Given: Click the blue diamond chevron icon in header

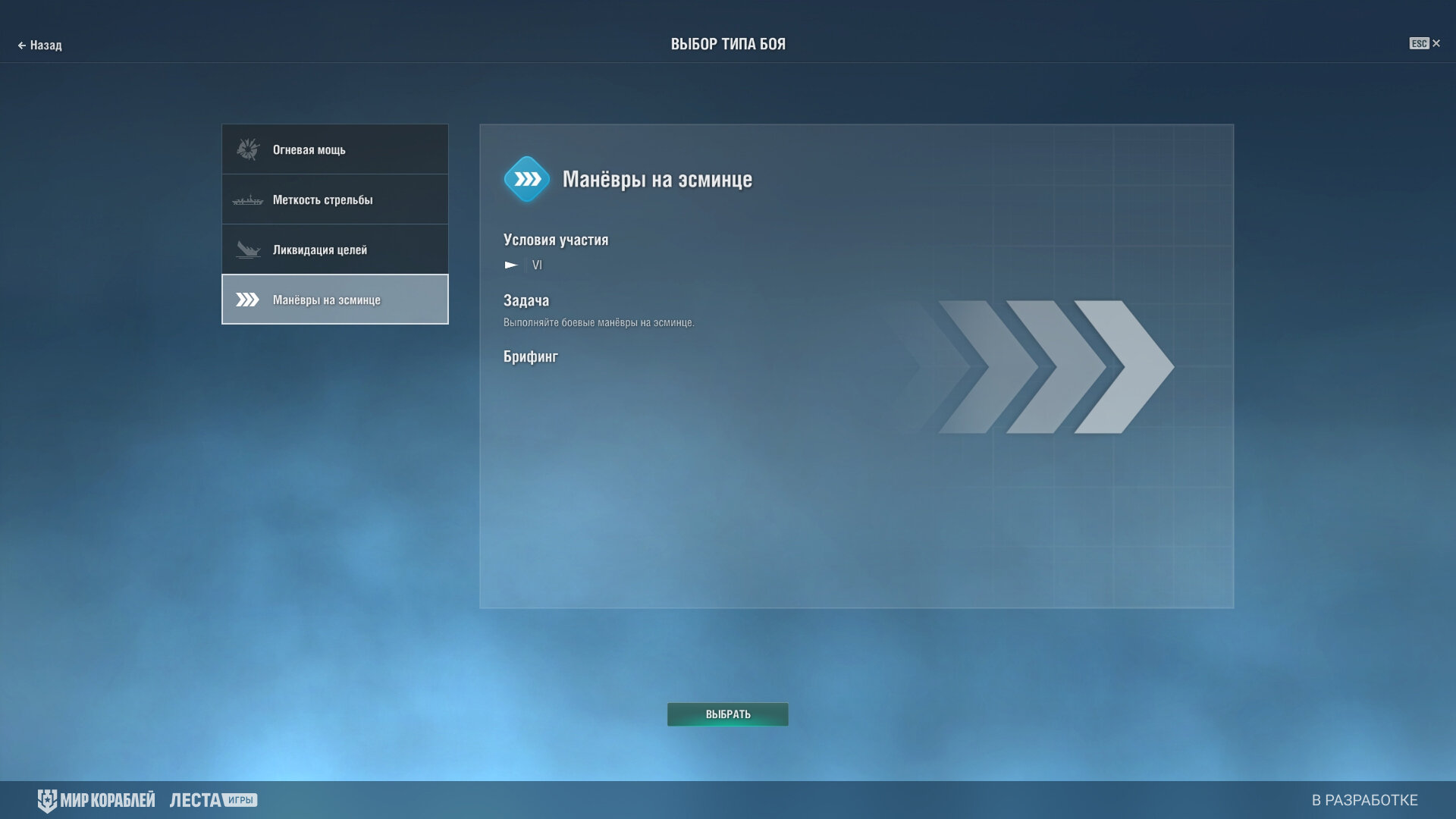Looking at the screenshot, I should click(x=527, y=179).
